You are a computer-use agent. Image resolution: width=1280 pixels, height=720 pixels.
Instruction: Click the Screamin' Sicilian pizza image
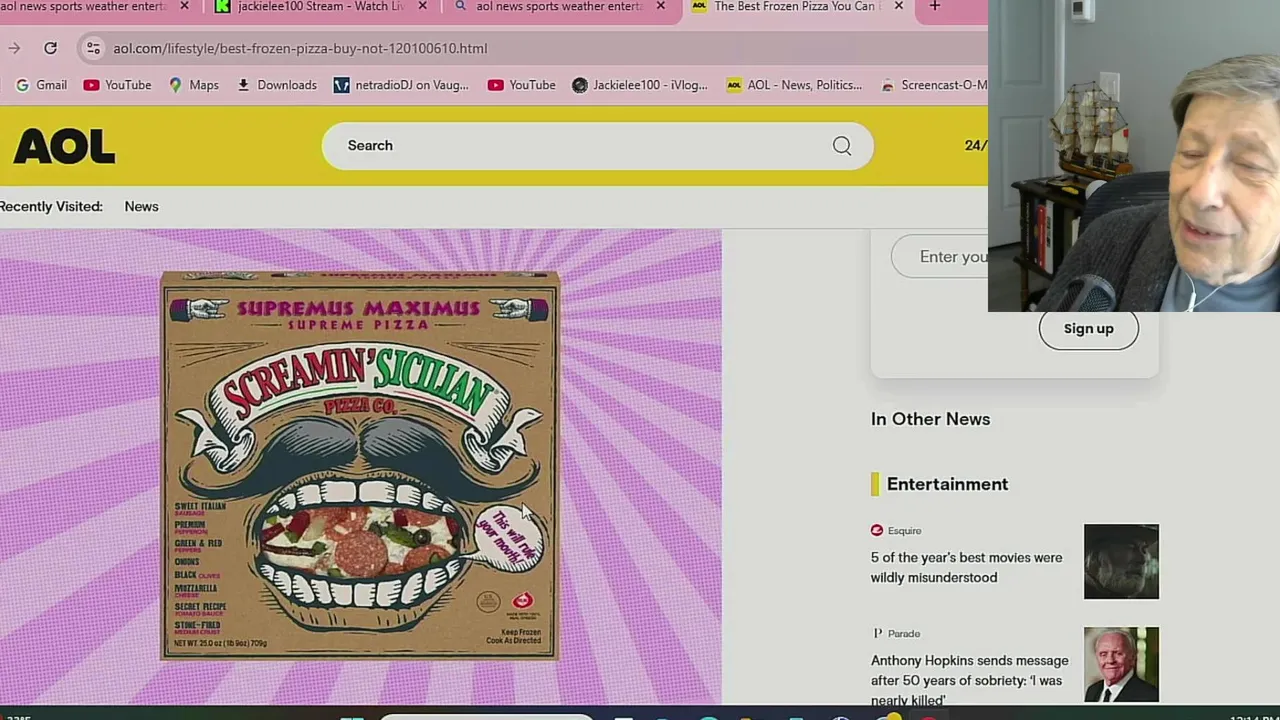tap(360, 466)
